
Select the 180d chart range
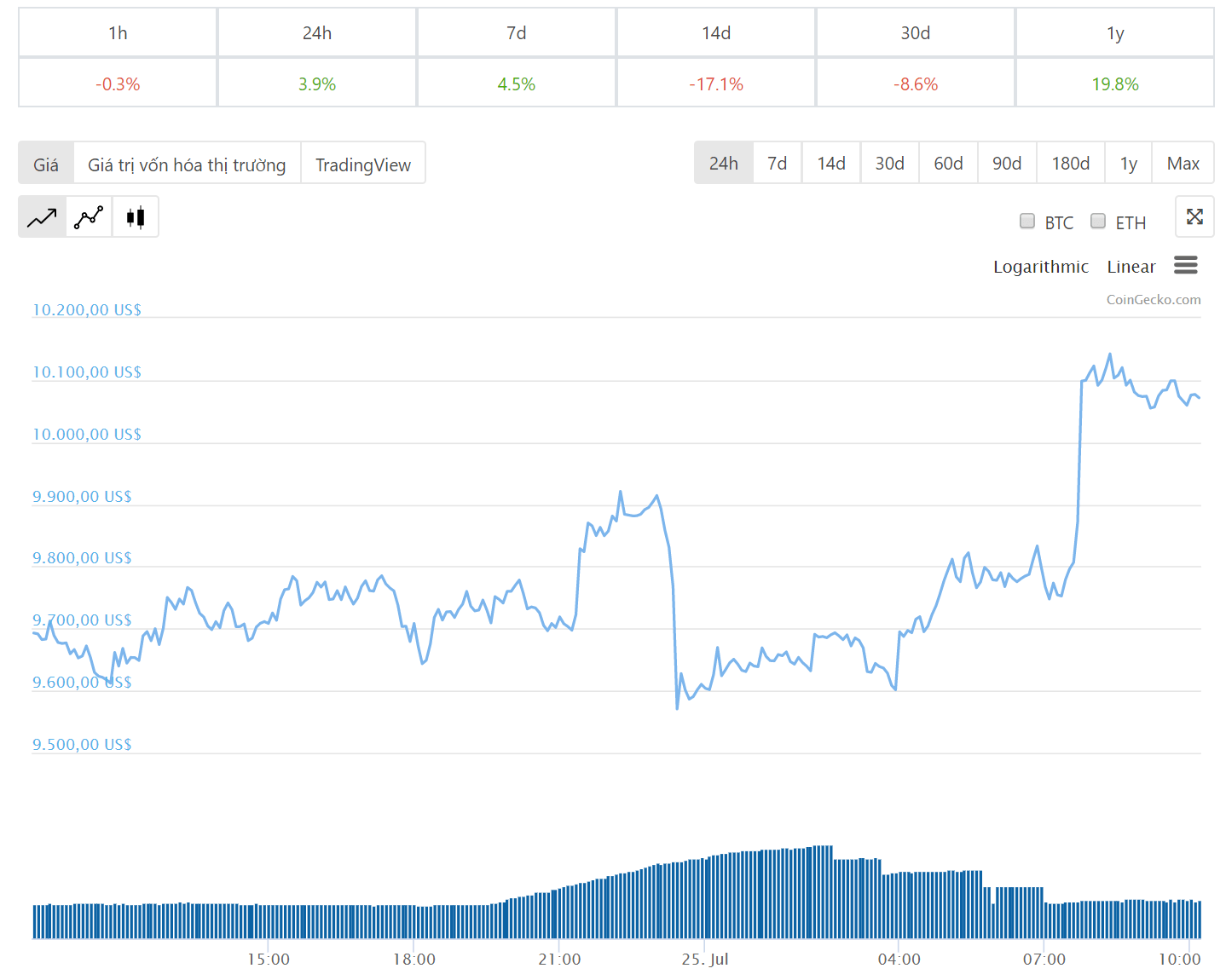1071,163
